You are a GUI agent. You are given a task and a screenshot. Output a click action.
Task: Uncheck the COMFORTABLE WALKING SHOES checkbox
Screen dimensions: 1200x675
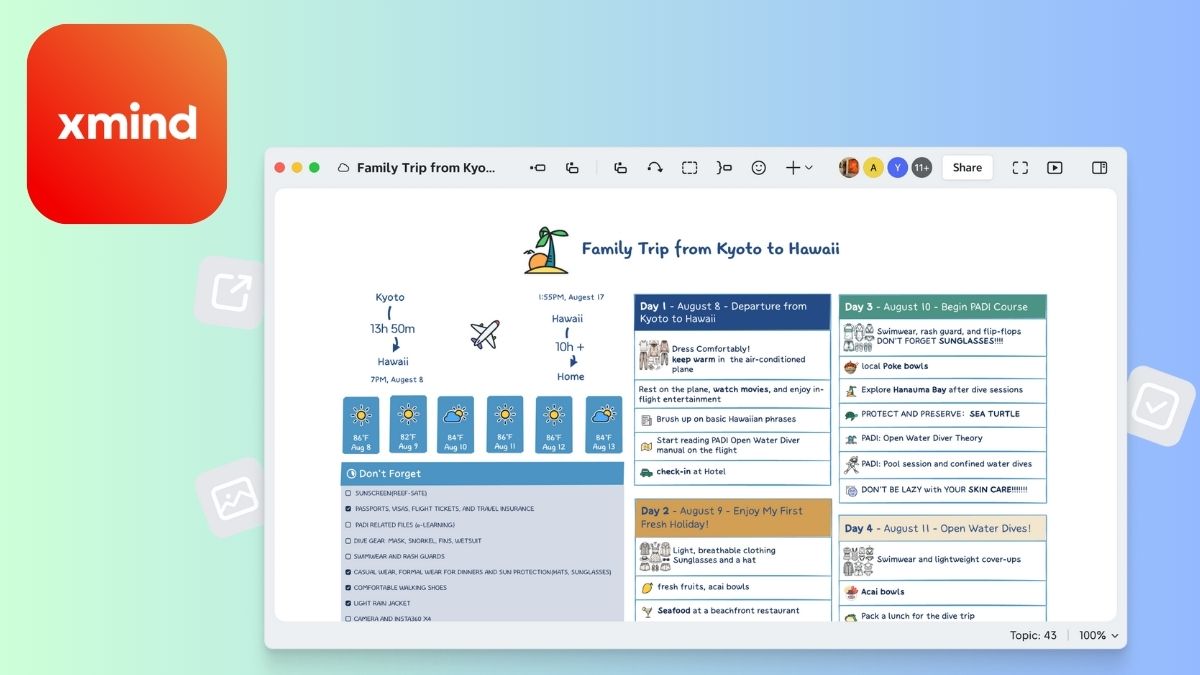(347, 588)
